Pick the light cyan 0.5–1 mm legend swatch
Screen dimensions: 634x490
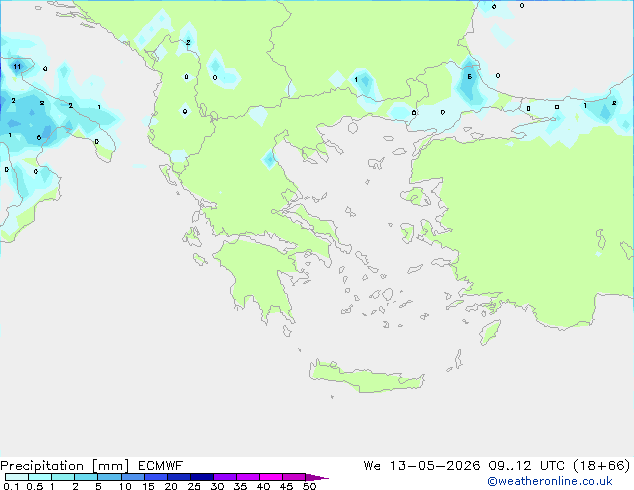click(x=40, y=477)
